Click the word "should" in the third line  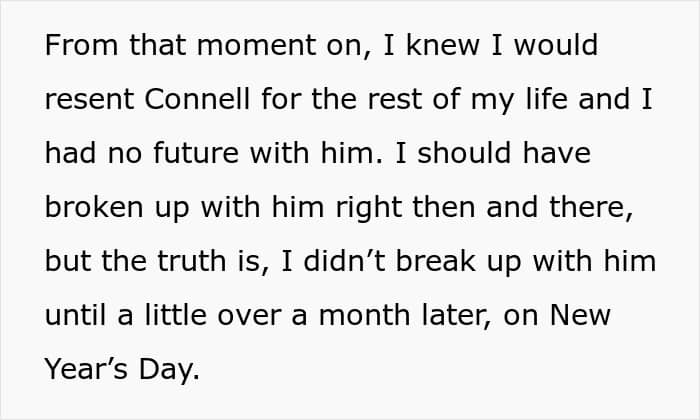coord(464,153)
